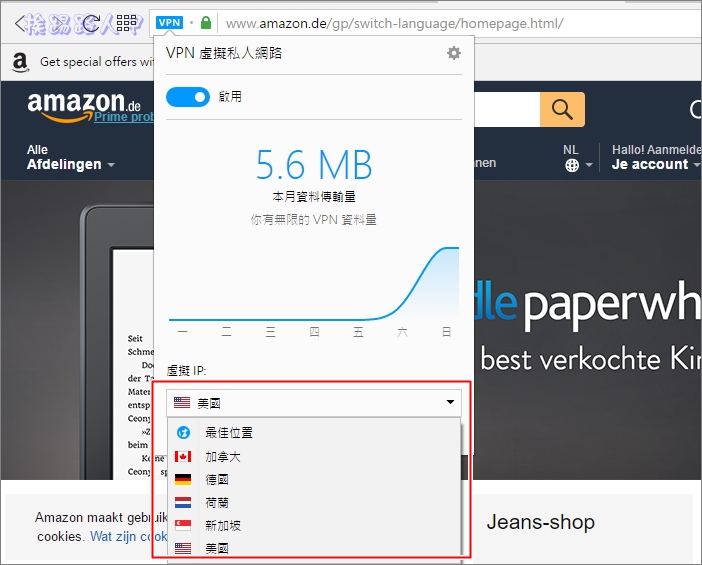Select 德國 Germany location
Viewport: 702px width, 565px height.
(313, 479)
